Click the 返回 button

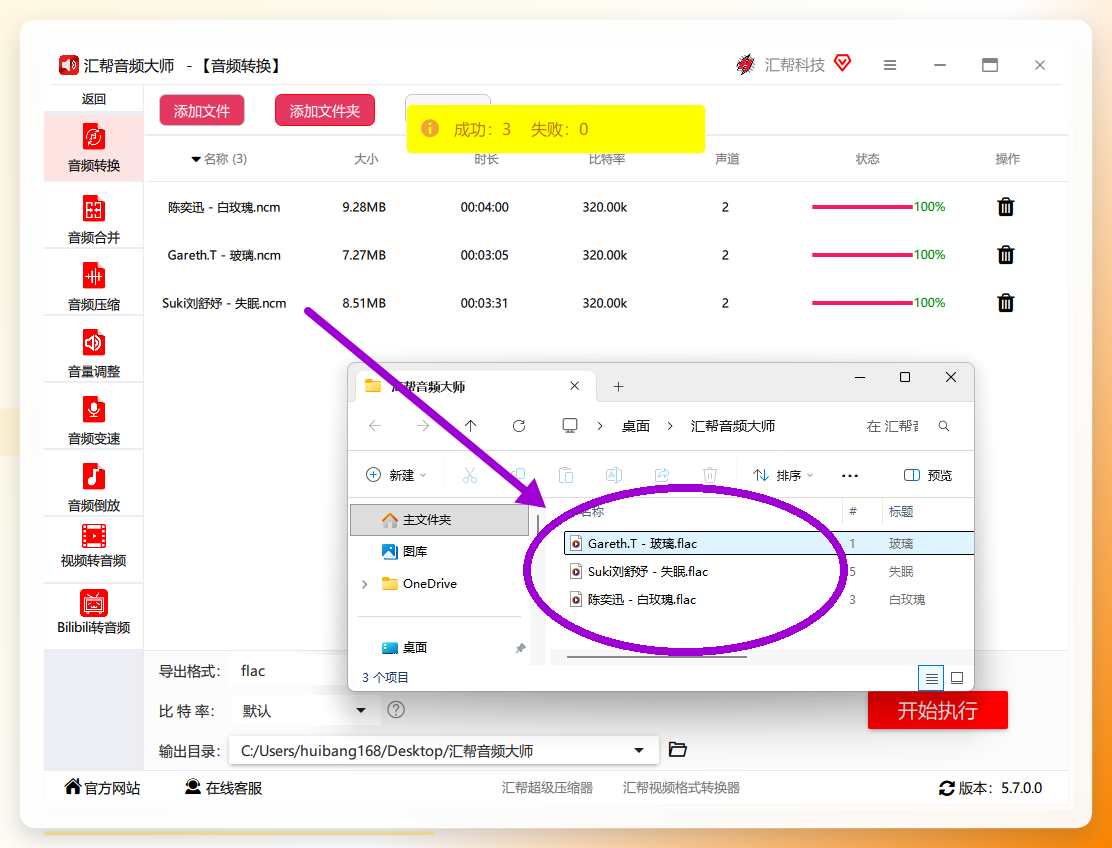pos(94,99)
